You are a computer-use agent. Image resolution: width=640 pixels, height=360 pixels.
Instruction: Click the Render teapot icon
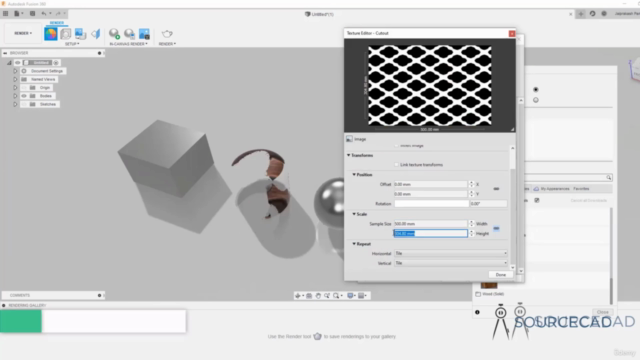(x=167, y=34)
